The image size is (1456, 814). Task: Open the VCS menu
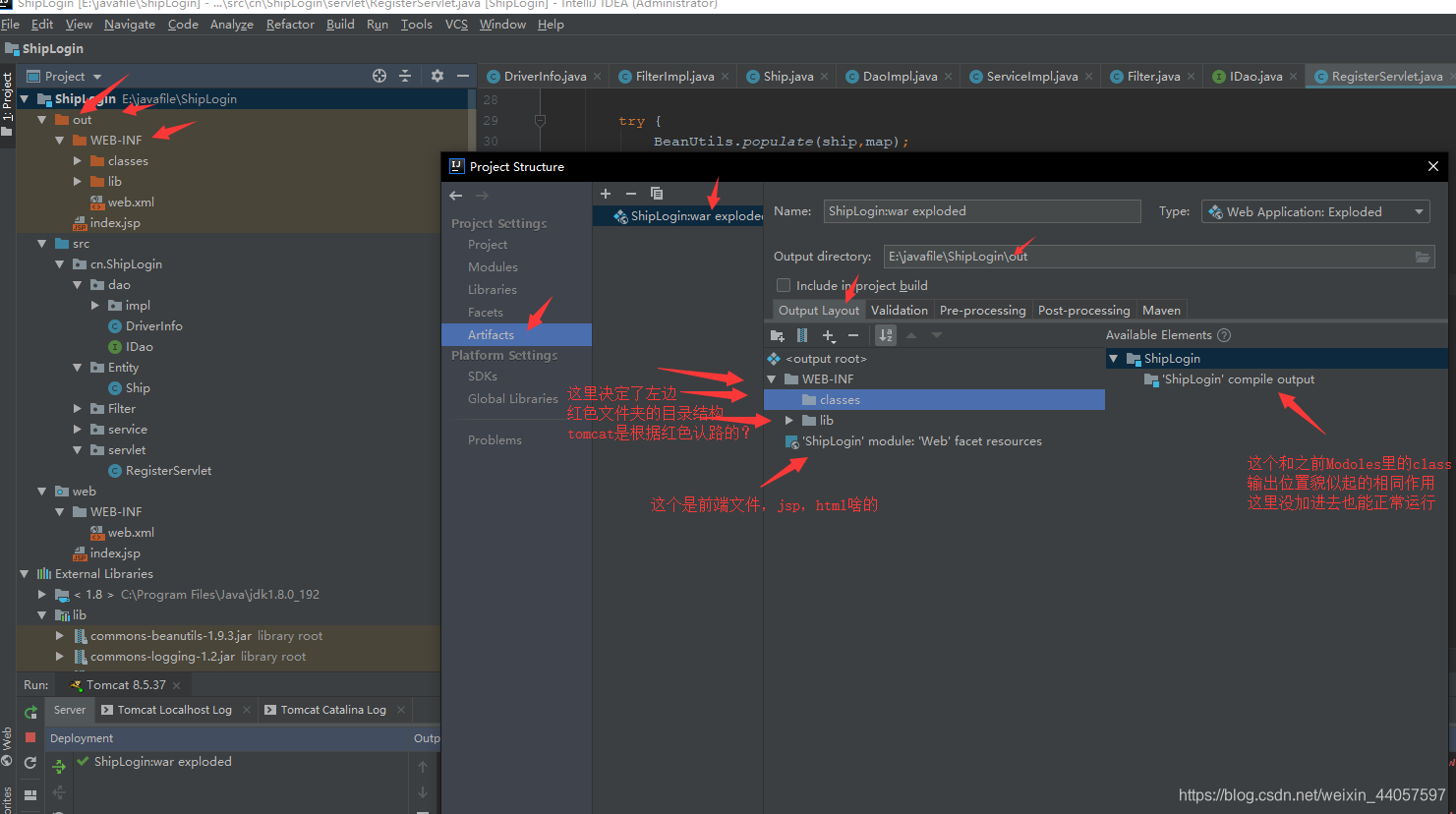tap(456, 25)
